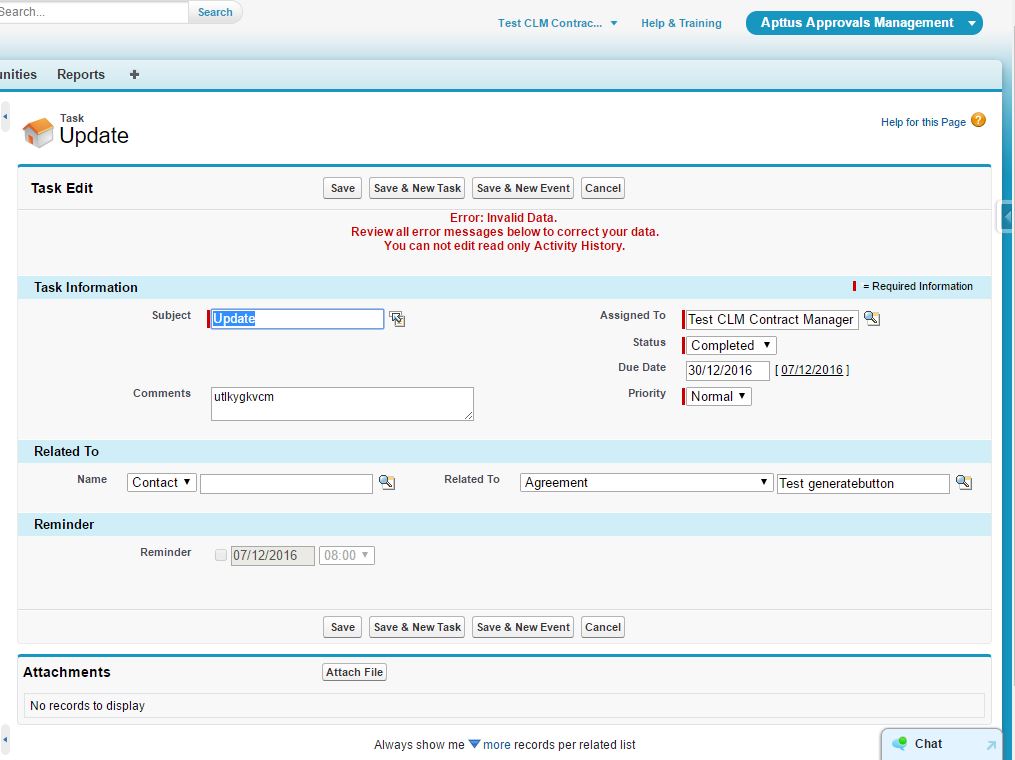This screenshot has height=760, width=1015.
Task: Open the Chat widget icon
Action: (899, 743)
